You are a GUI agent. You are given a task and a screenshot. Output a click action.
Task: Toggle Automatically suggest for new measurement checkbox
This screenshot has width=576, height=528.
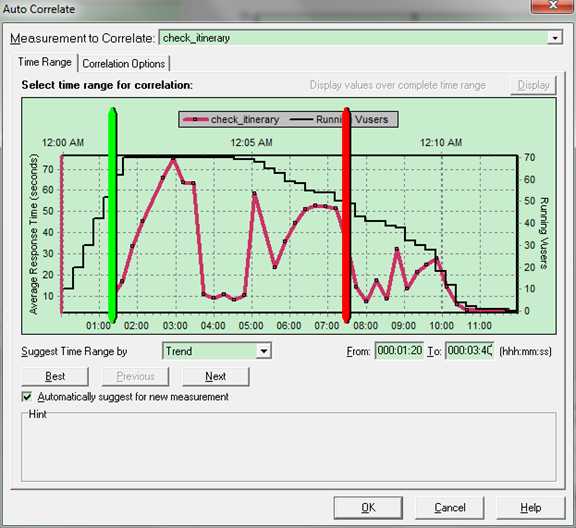(27, 397)
